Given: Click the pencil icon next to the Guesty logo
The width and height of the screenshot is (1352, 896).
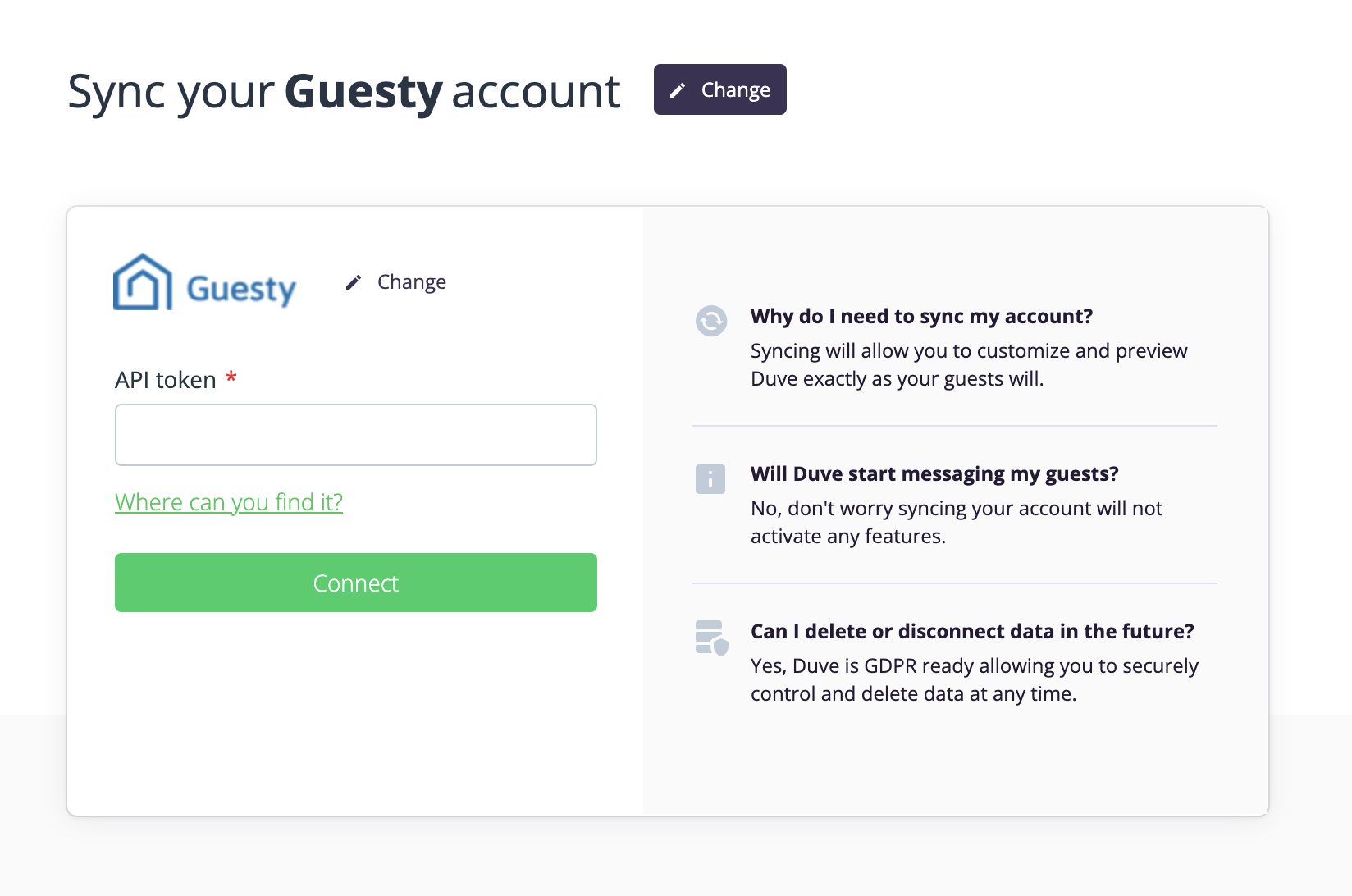Looking at the screenshot, I should pos(354,282).
